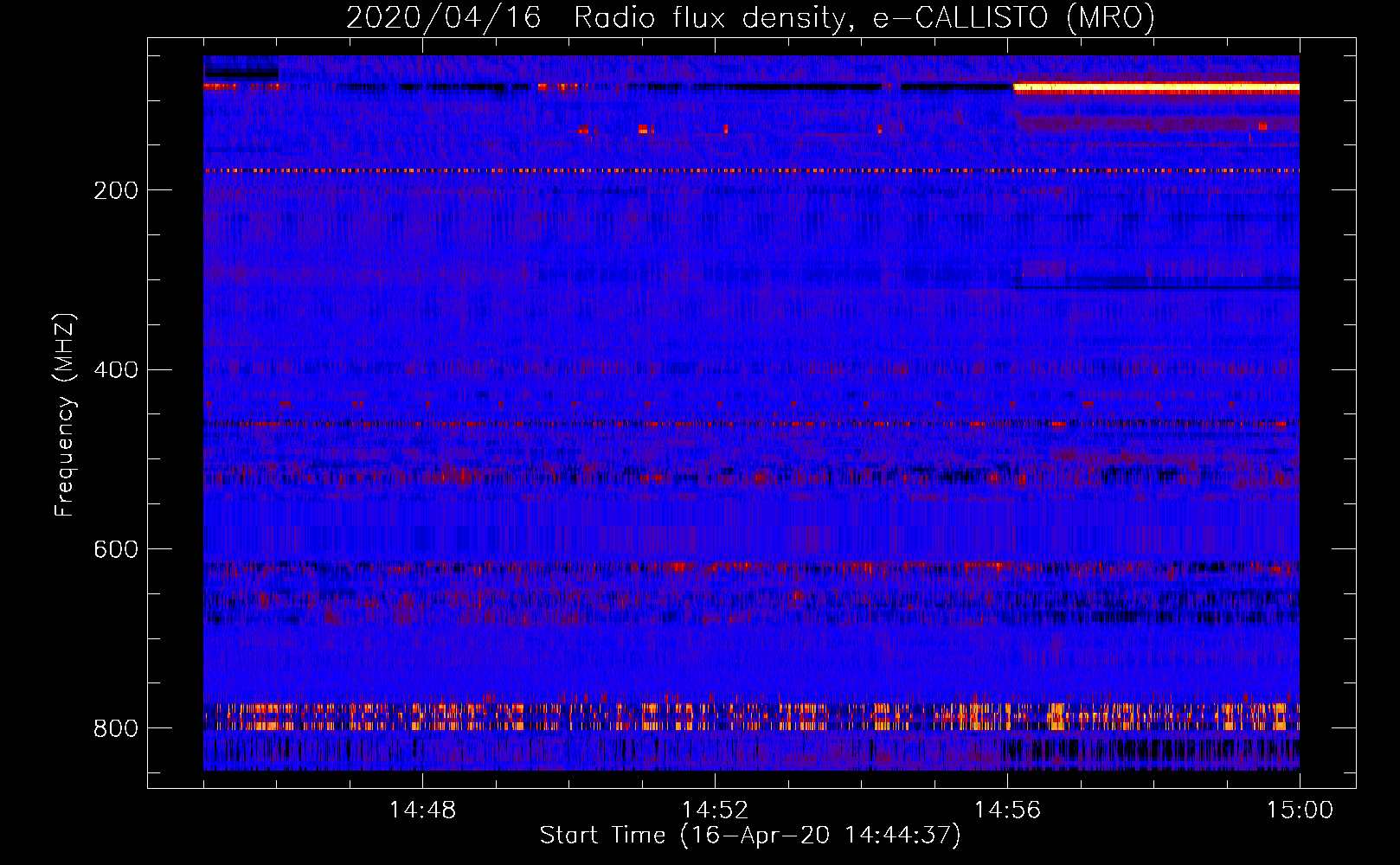
Task: Click the 15:00 time tick label
Action: [x=1300, y=811]
